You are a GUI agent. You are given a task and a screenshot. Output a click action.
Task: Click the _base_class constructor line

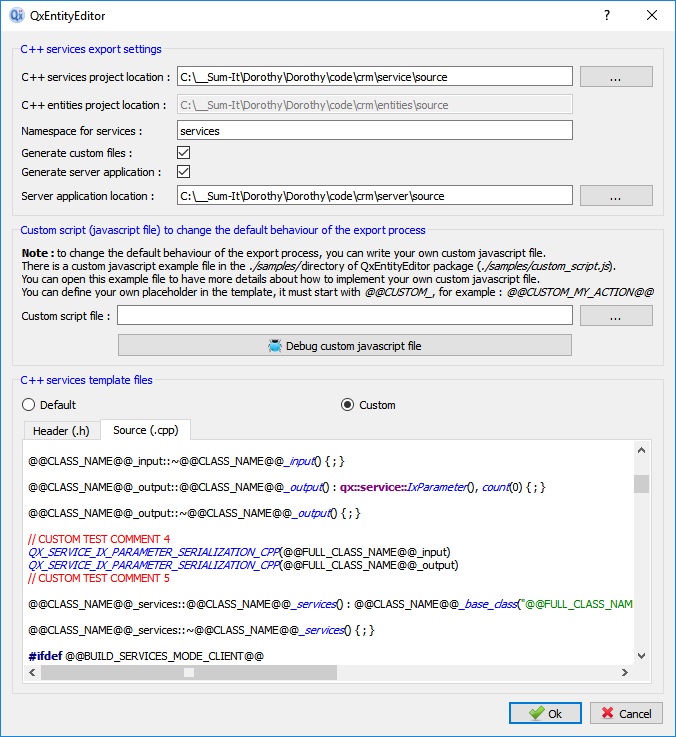click(x=330, y=604)
